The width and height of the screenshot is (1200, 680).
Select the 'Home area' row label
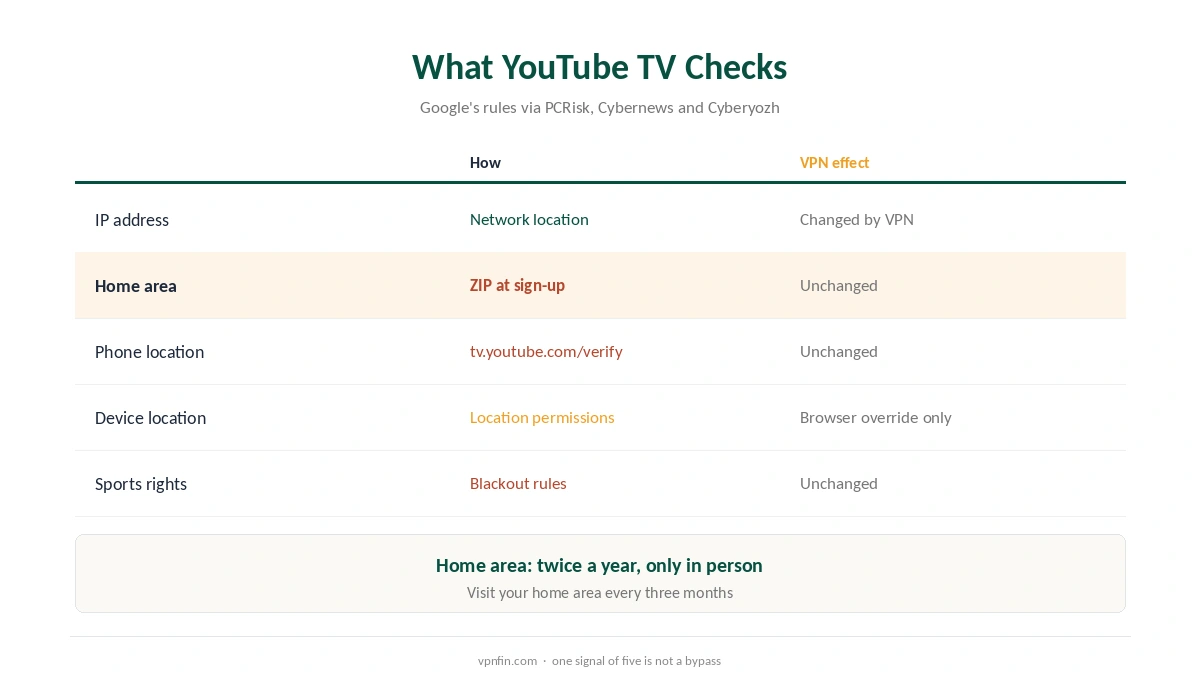pyautogui.click(x=136, y=286)
